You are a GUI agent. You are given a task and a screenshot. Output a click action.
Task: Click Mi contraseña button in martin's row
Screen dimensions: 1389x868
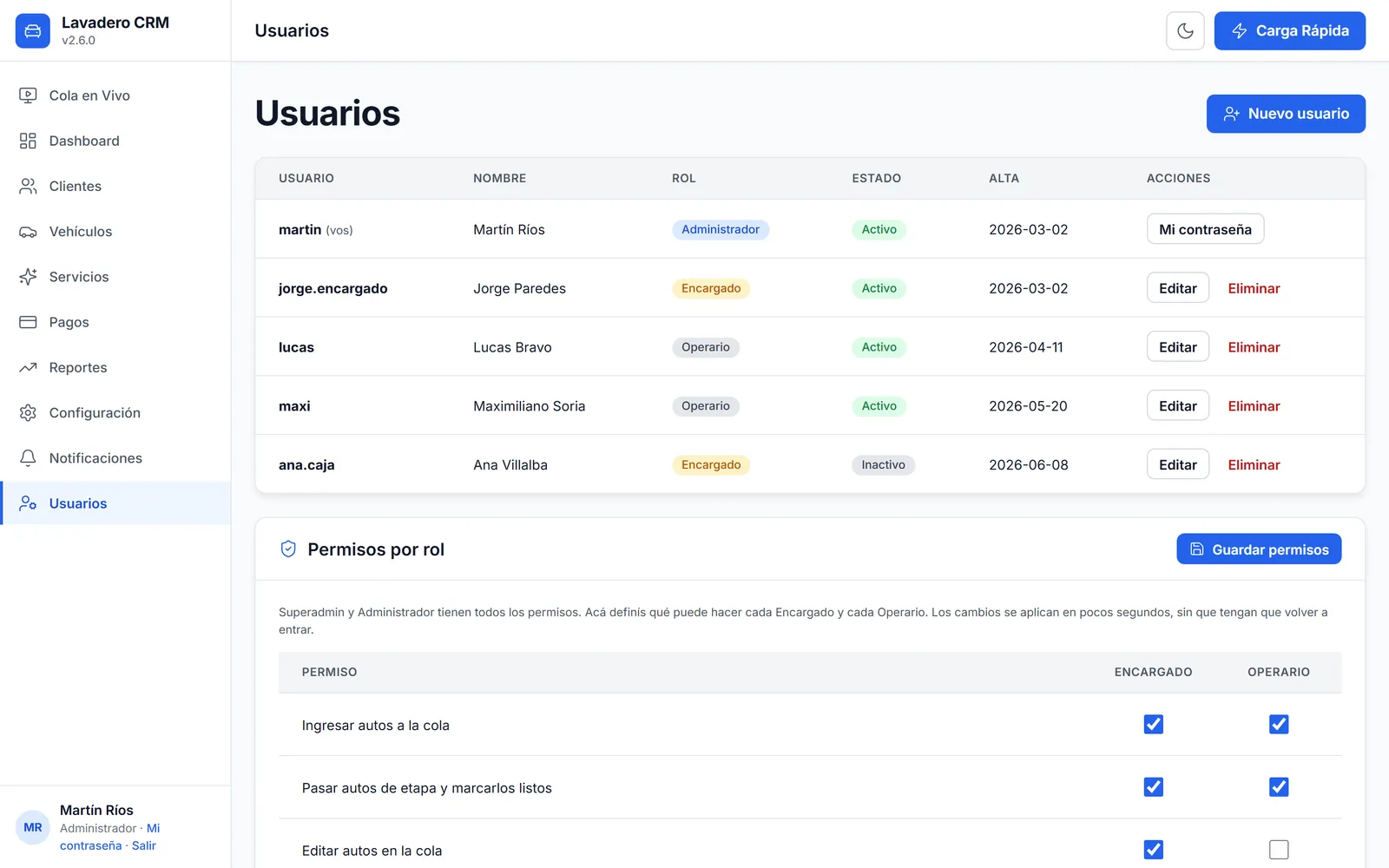click(1205, 229)
